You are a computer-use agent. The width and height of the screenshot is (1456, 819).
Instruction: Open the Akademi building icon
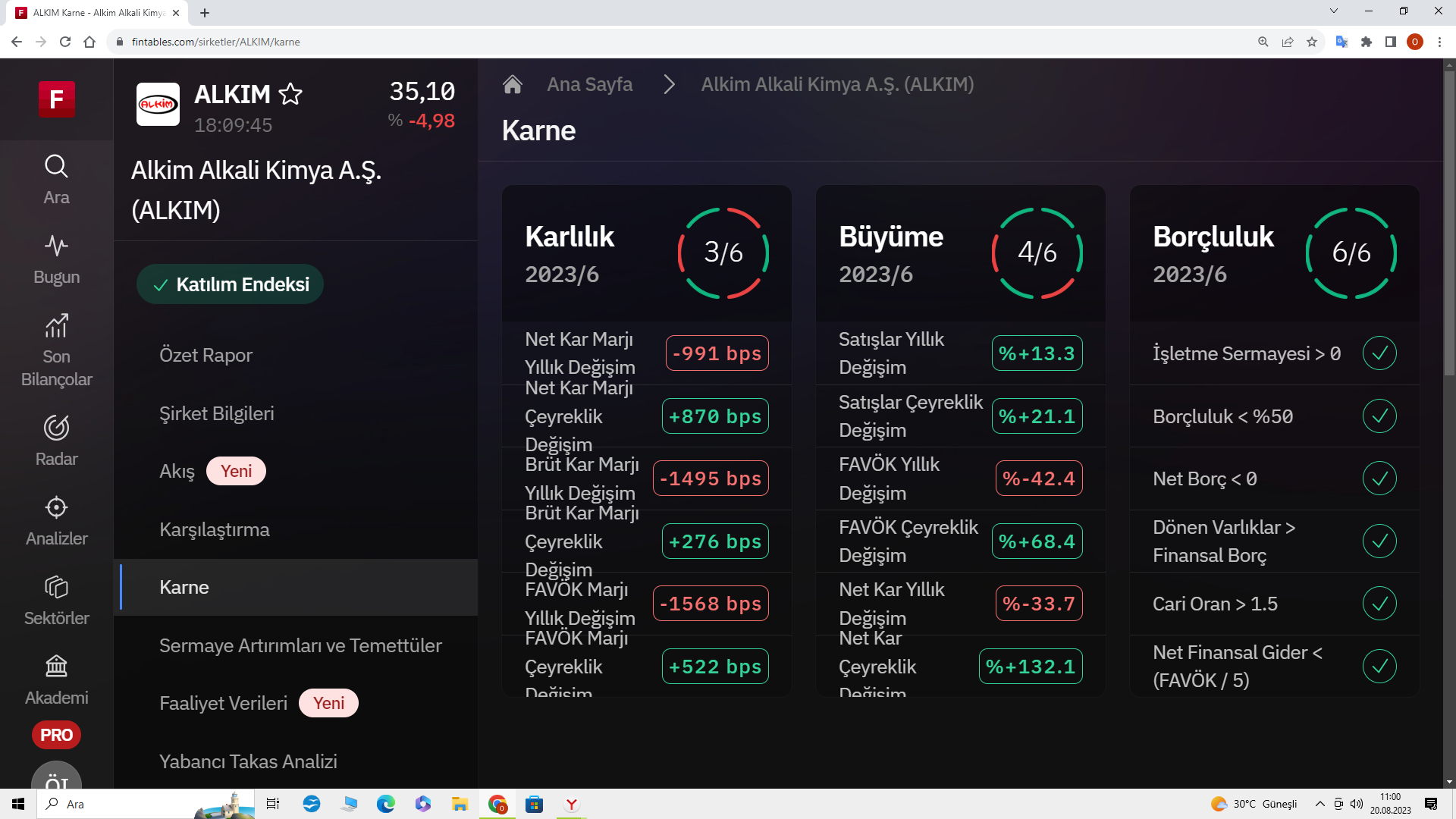coord(56,667)
